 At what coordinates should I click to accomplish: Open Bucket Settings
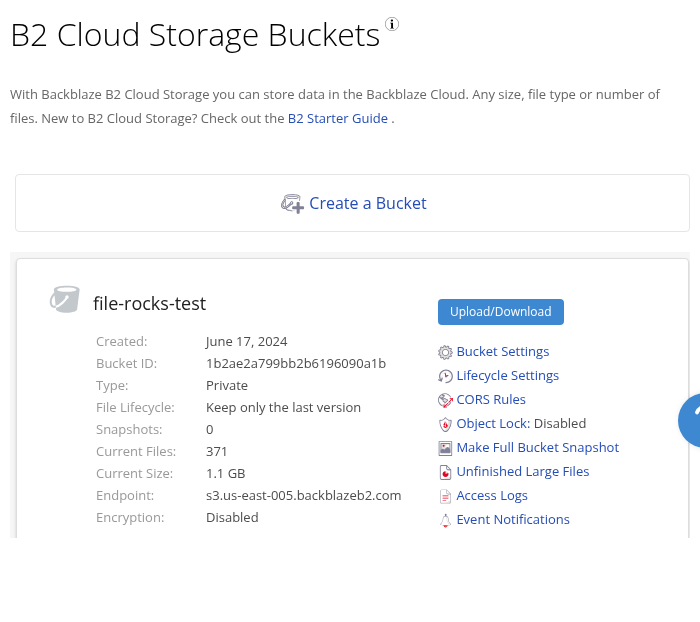(x=503, y=351)
